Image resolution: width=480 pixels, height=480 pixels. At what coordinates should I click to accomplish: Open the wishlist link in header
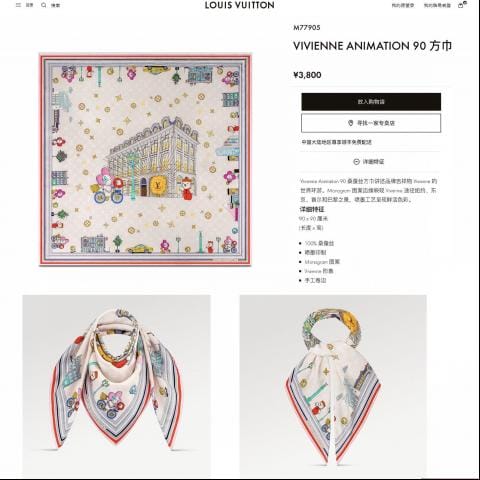[x=403, y=5]
